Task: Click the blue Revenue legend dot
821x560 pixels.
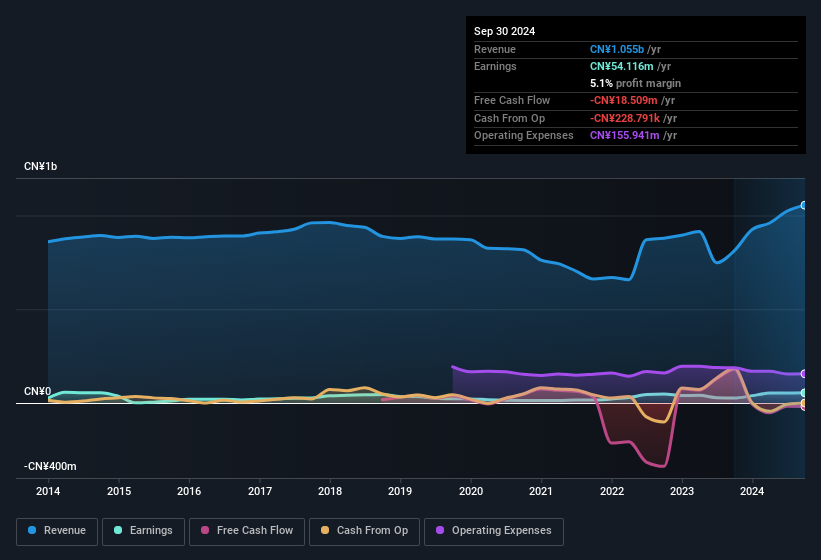Action: tap(33, 531)
